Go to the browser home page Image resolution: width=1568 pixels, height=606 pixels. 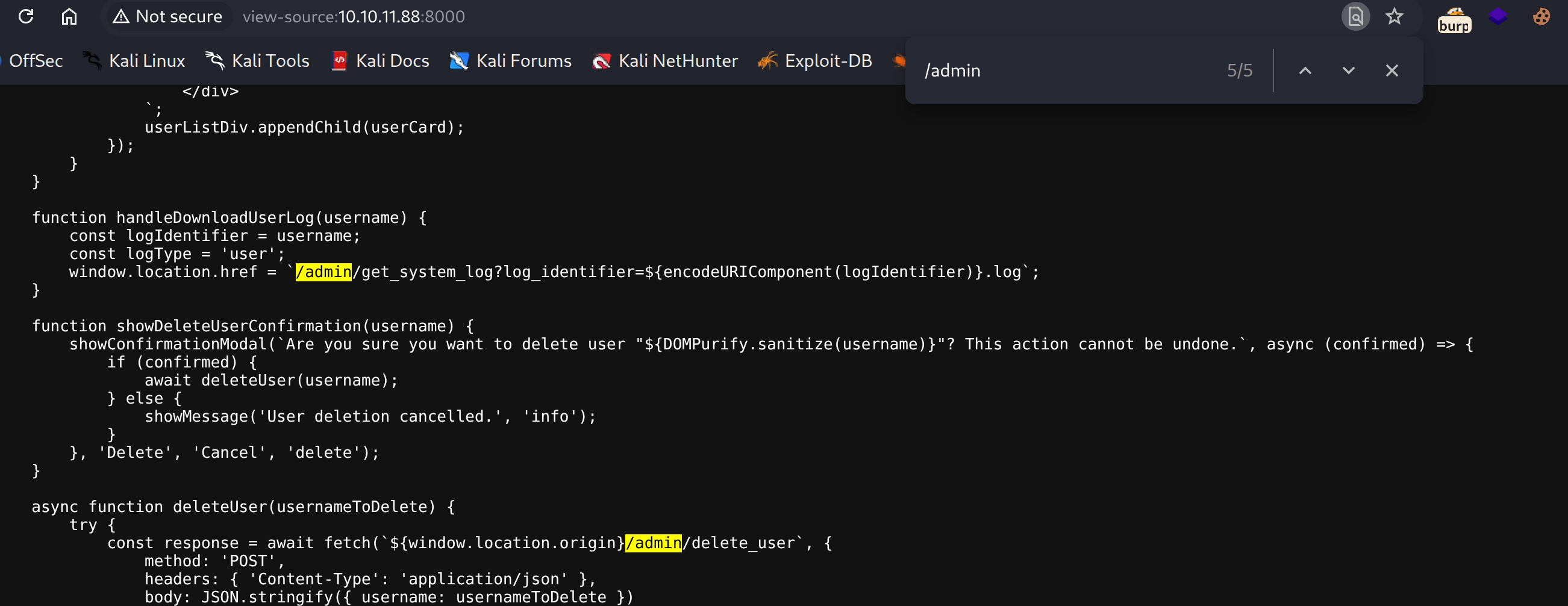pyautogui.click(x=69, y=16)
